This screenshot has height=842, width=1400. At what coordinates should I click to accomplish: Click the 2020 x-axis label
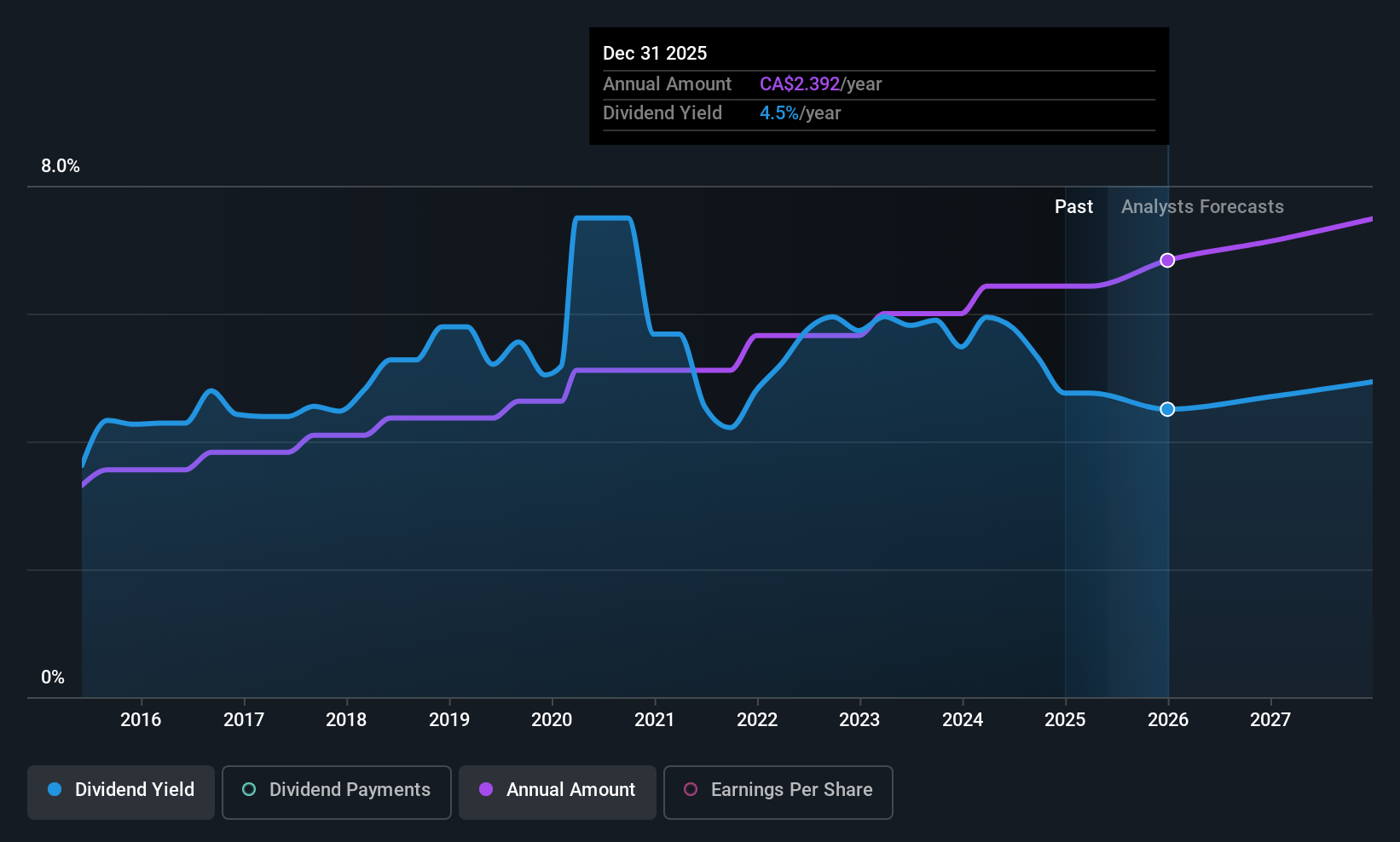tap(552, 719)
